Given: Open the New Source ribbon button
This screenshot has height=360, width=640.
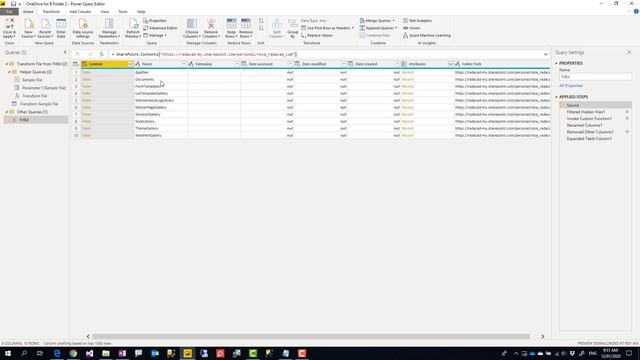Looking at the screenshot, I should click(x=28, y=28).
